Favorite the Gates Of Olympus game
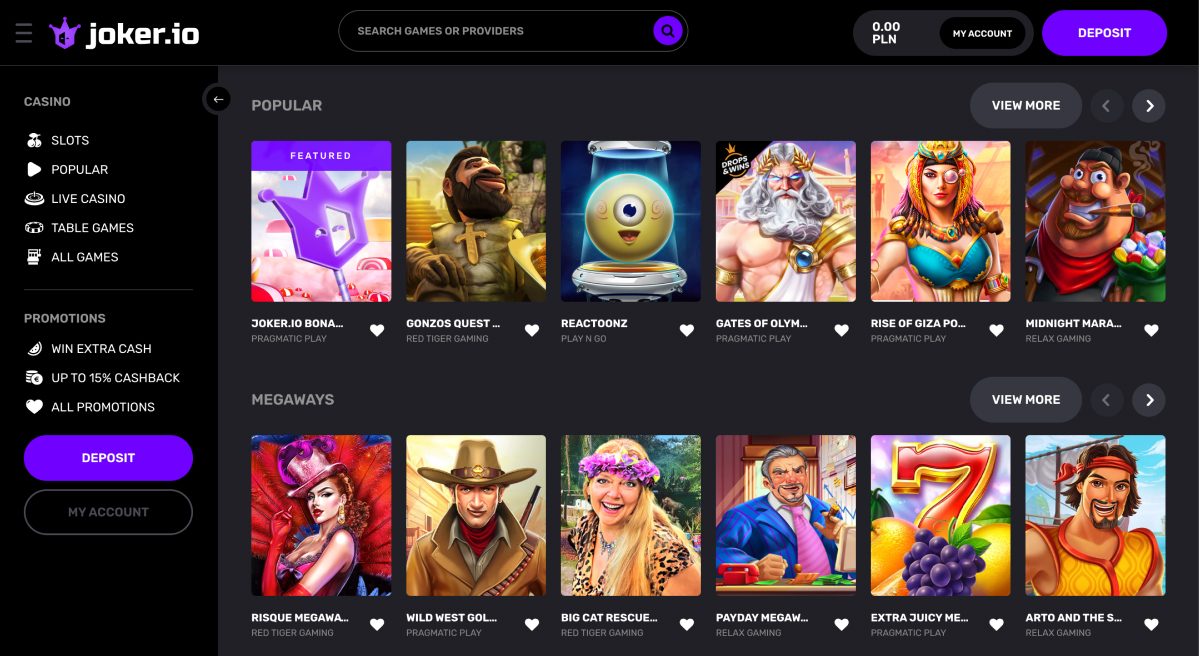 [842, 330]
